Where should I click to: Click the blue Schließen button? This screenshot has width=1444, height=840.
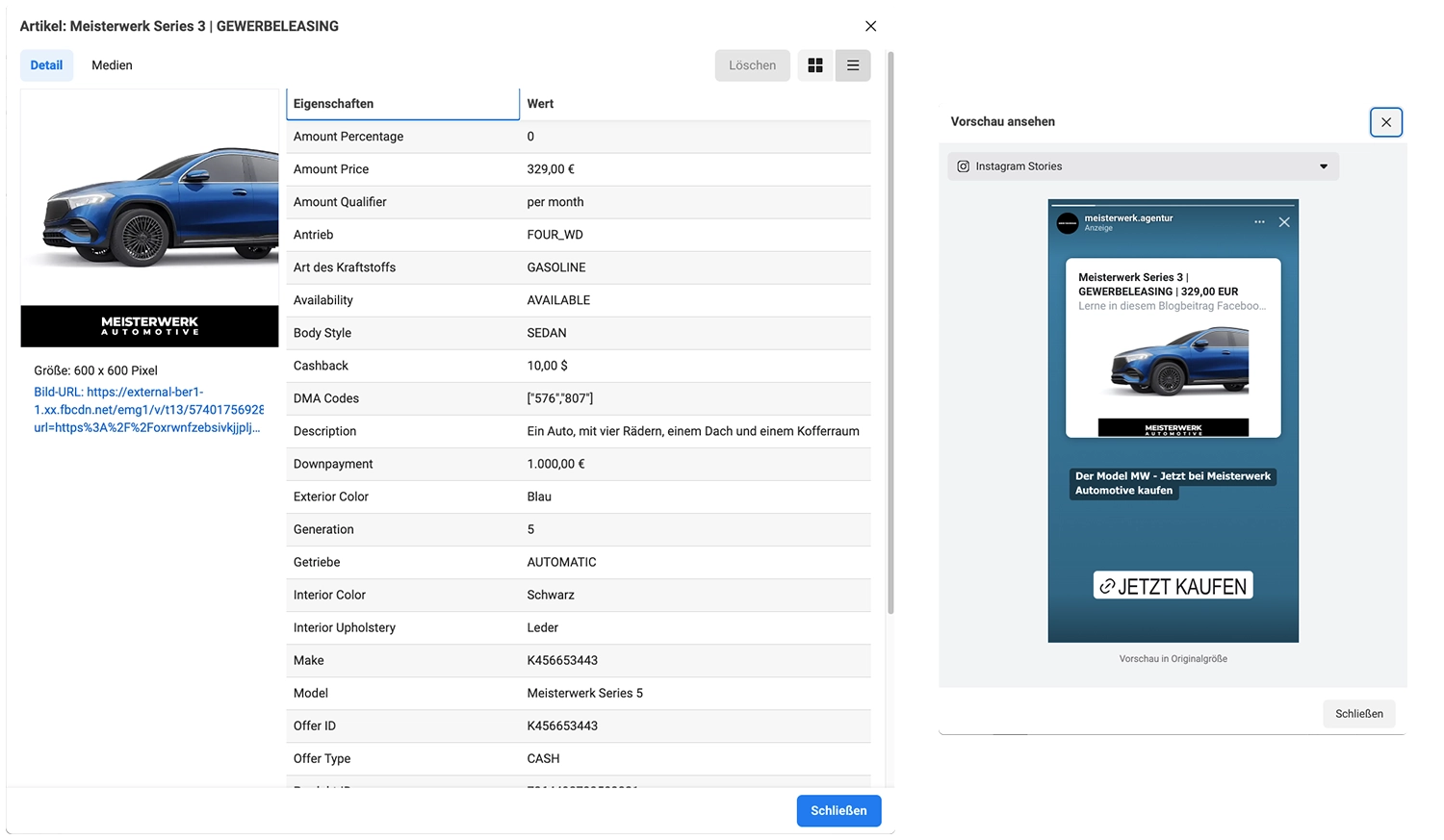point(838,811)
